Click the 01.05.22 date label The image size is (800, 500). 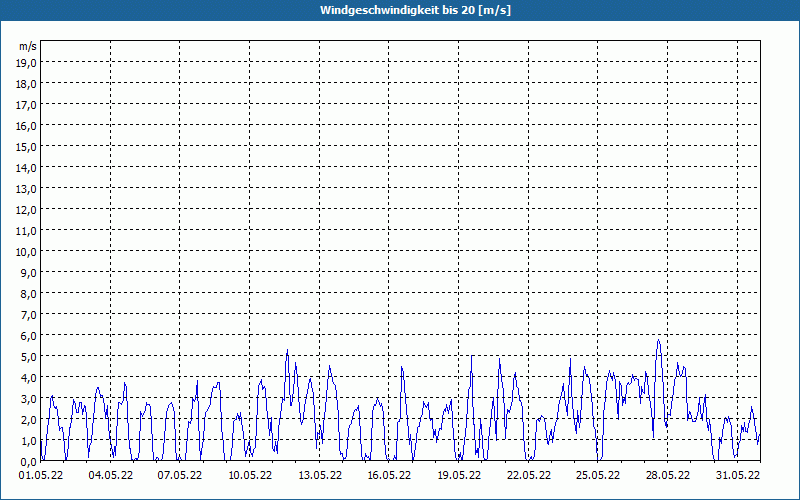point(41,475)
